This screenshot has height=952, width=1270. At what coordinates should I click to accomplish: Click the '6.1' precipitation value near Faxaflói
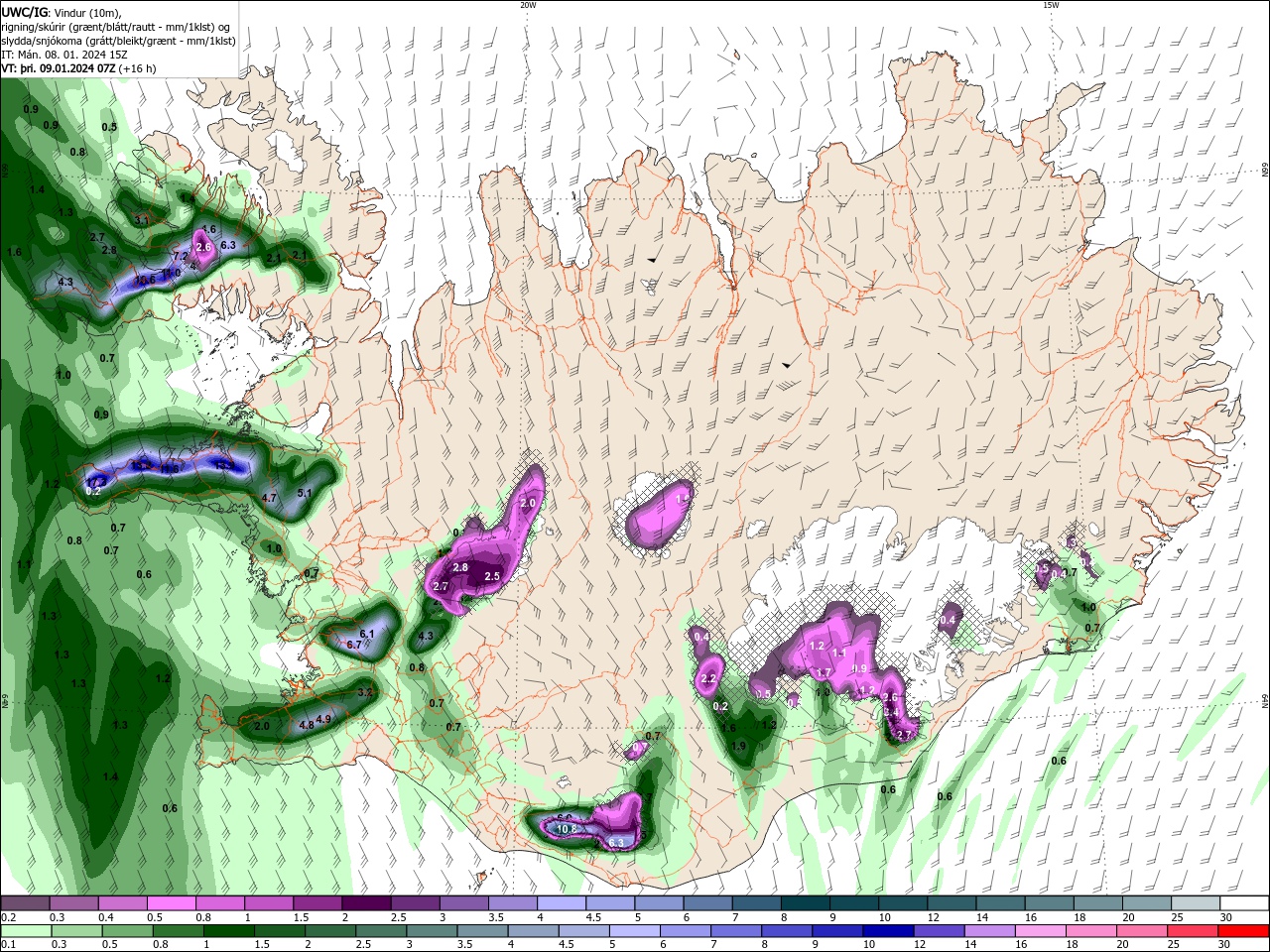tap(366, 634)
